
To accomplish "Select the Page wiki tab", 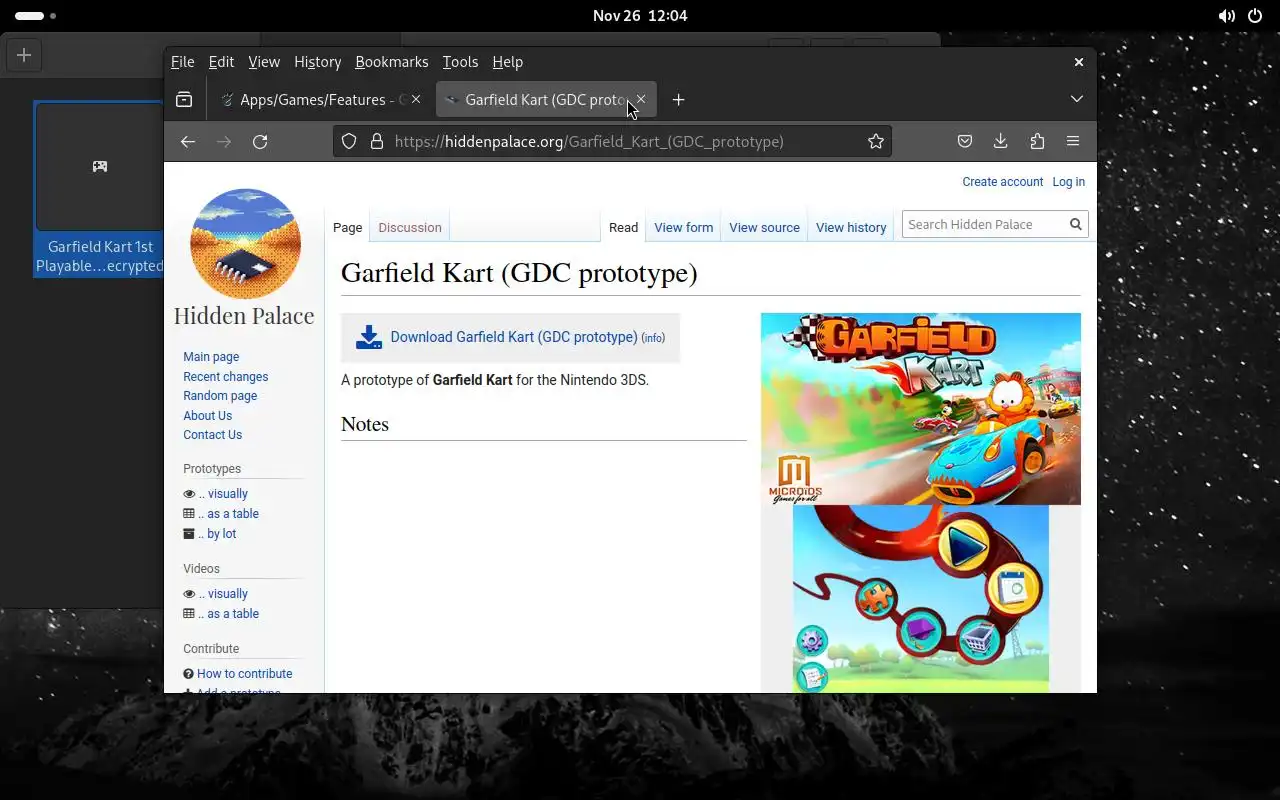I will pos(348,228).
